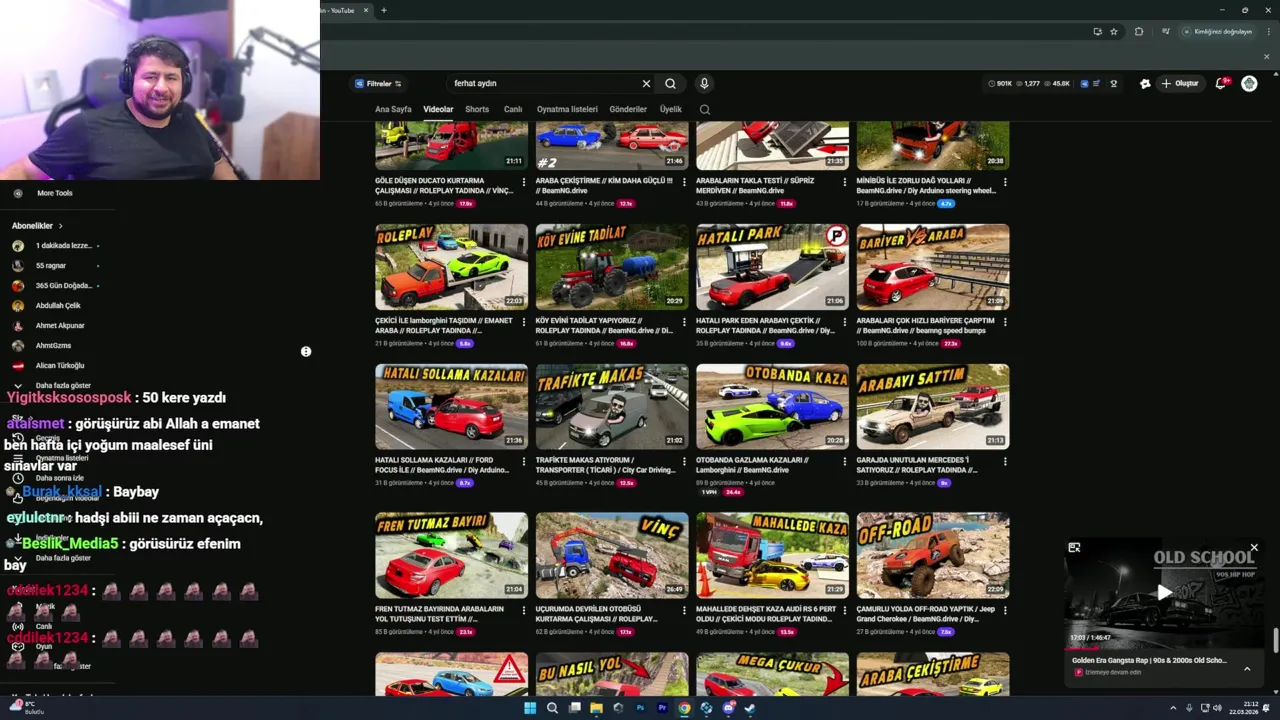The image size is (1280, 720).
Task: Open the 'More Tools' sidebar item
Action: point(54,193)
